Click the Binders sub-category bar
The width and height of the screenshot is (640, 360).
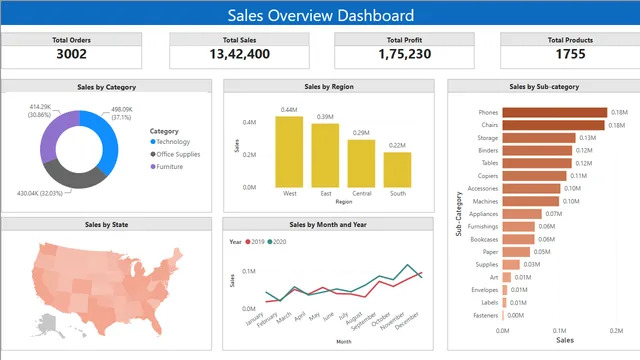point(537,150)
